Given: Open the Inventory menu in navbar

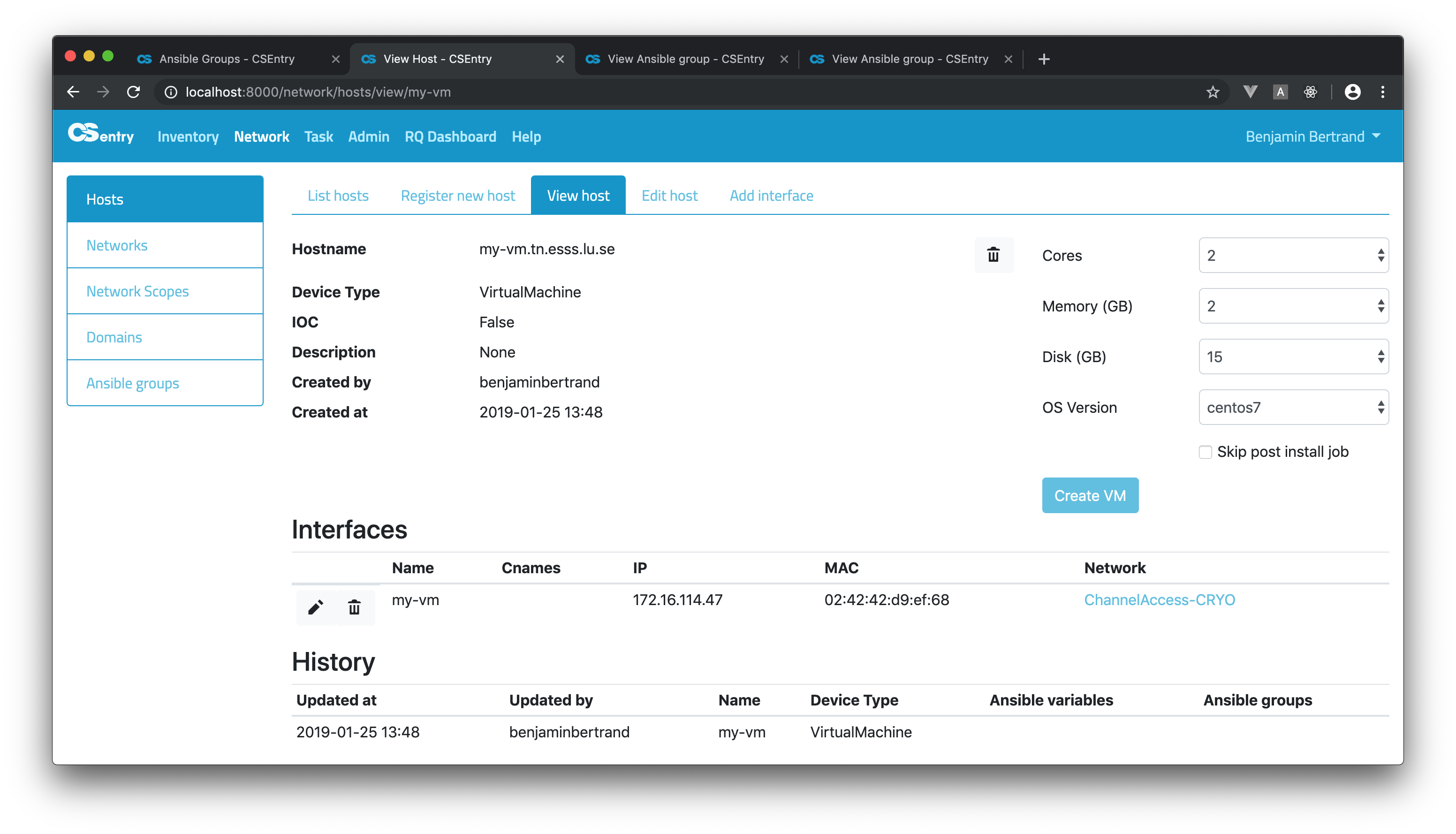Looking at the screenshot, I should 188,137.
